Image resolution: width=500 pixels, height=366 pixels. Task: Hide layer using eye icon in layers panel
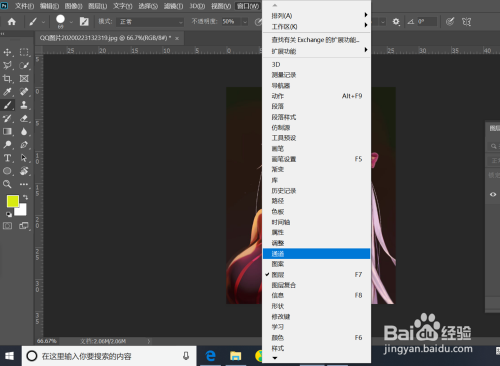(x=493, y=194)
